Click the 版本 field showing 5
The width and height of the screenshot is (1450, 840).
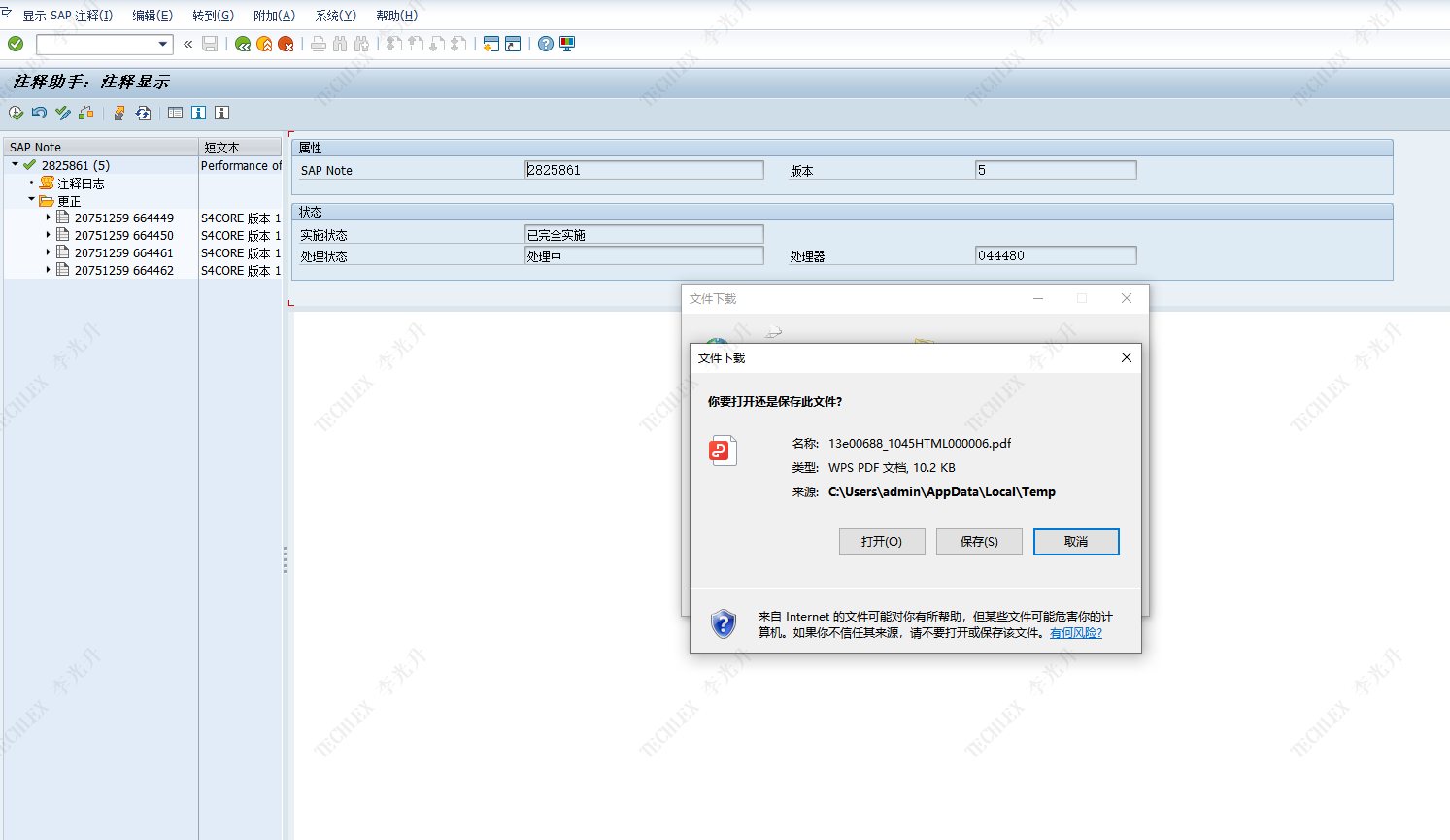click(x=1056, y=170)
